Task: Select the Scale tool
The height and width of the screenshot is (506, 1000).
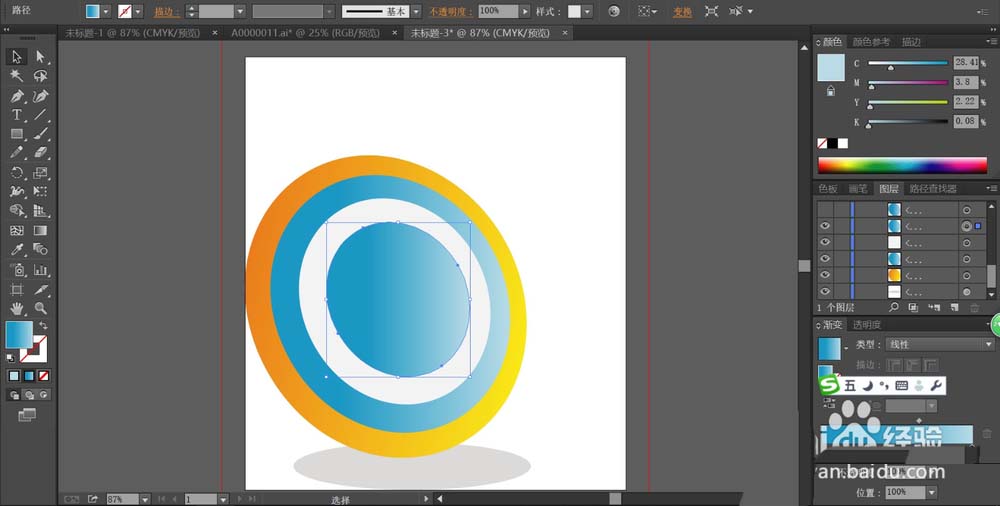Action: coord(40,172)
